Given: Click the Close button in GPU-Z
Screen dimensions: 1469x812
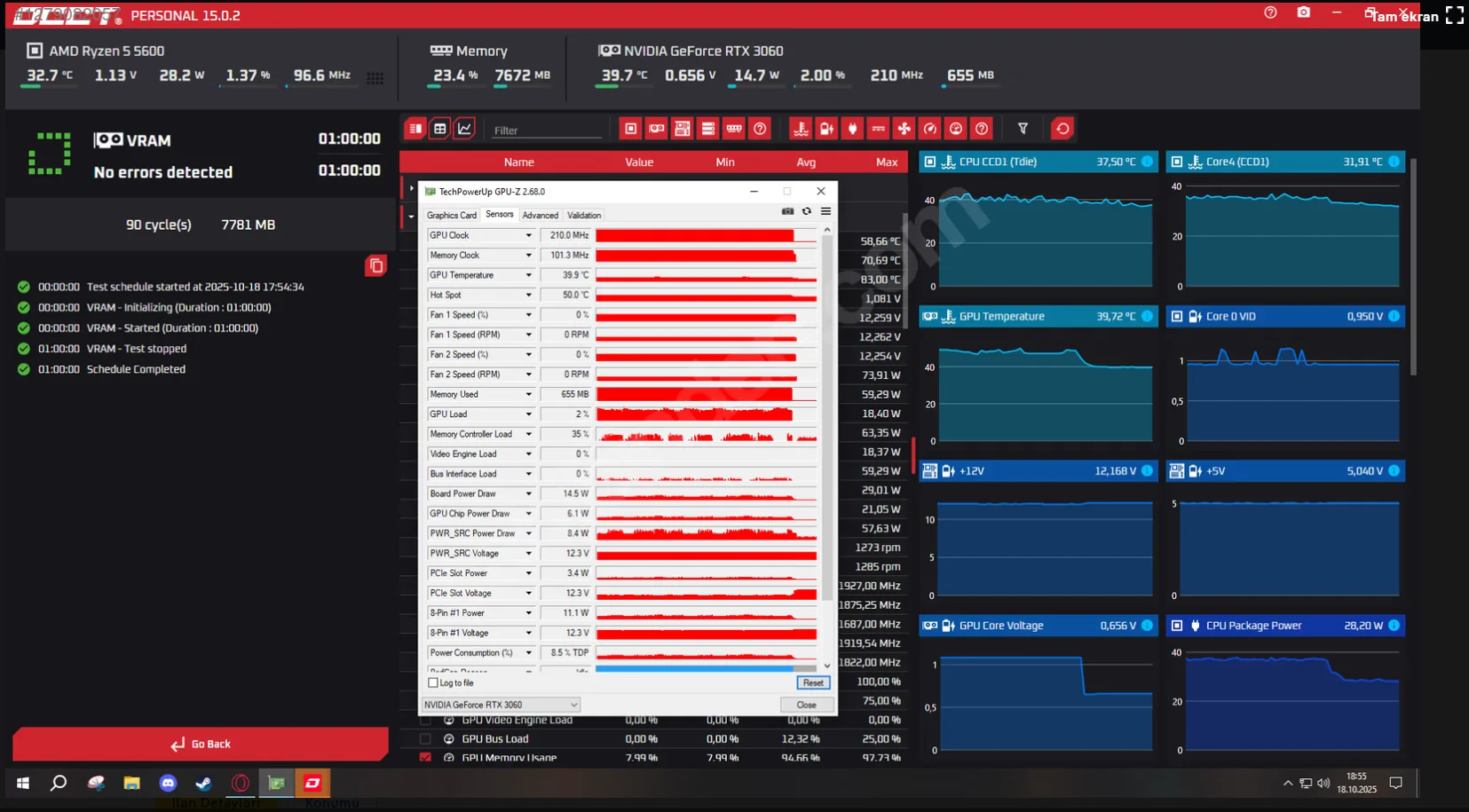Looking at the screenshot, I should click(806, 705).
